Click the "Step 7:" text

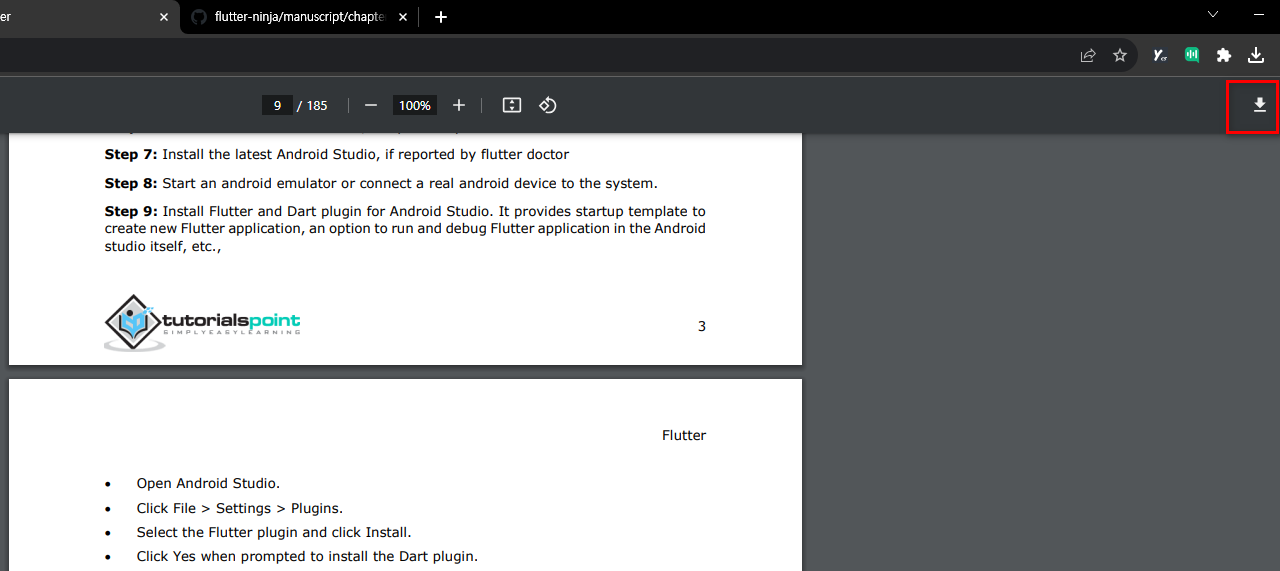coord(131,155)
